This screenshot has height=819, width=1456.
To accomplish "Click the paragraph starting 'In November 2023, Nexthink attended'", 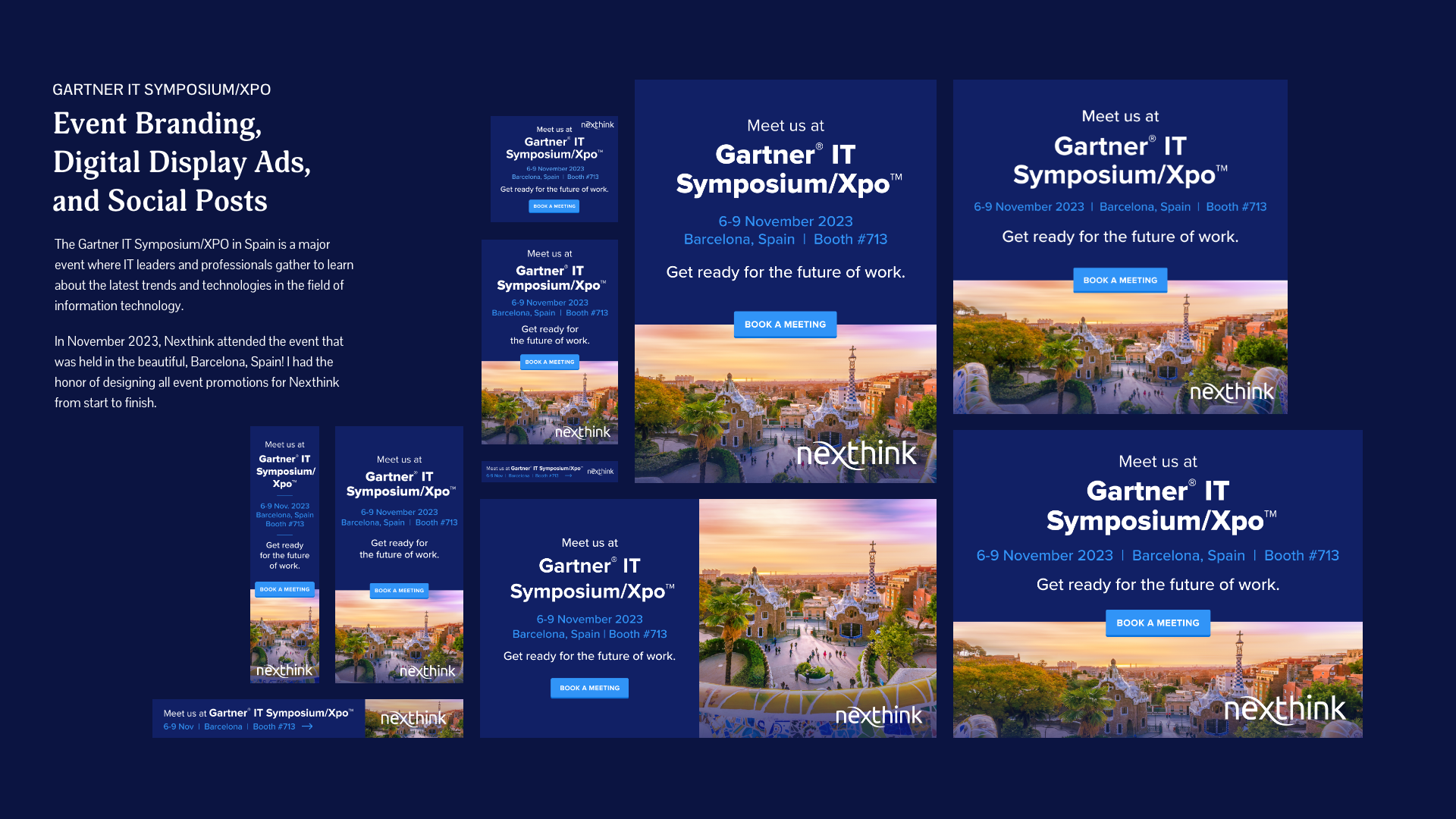I will click(199, 372).
